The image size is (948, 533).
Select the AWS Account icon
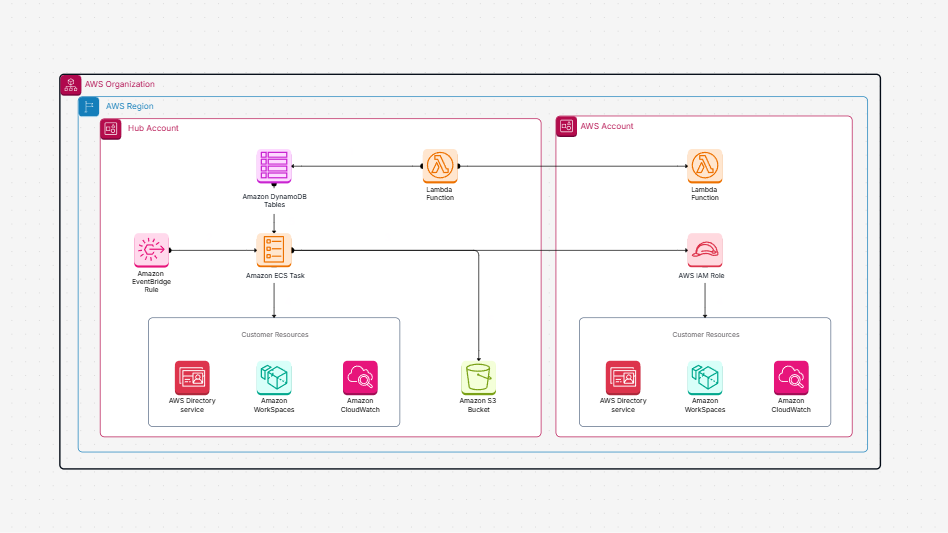[x=567, y=126]
